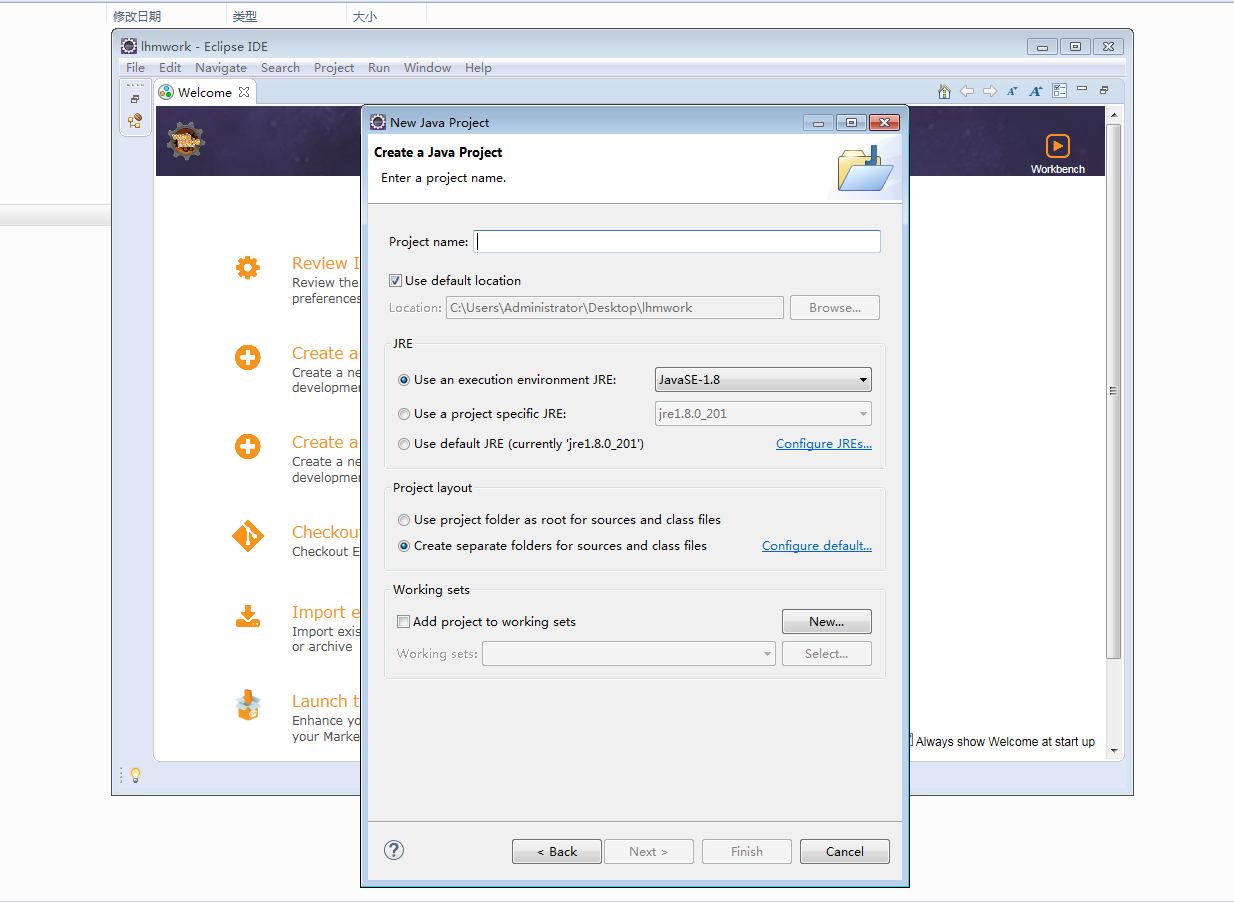
Task: Click the Finish button
Action: tap(747, 852)
